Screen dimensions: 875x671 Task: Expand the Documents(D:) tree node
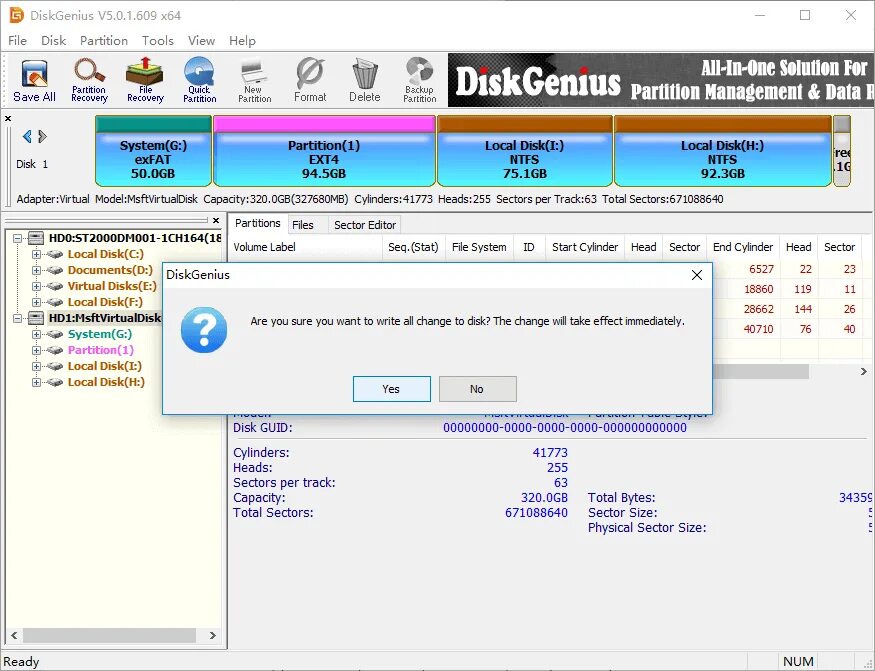[x=36, y=269]
